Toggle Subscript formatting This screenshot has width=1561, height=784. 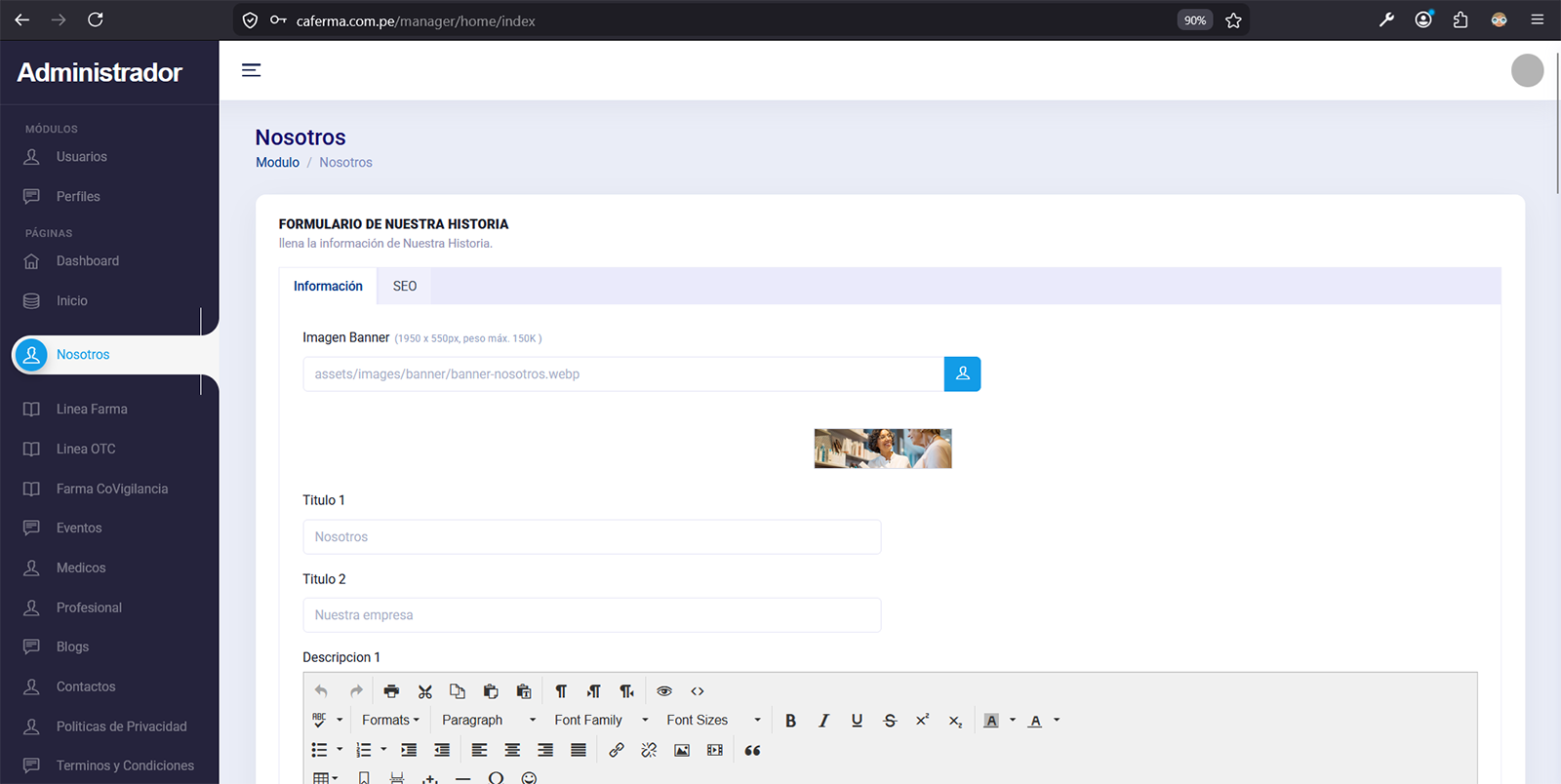[x=955, y=721]
